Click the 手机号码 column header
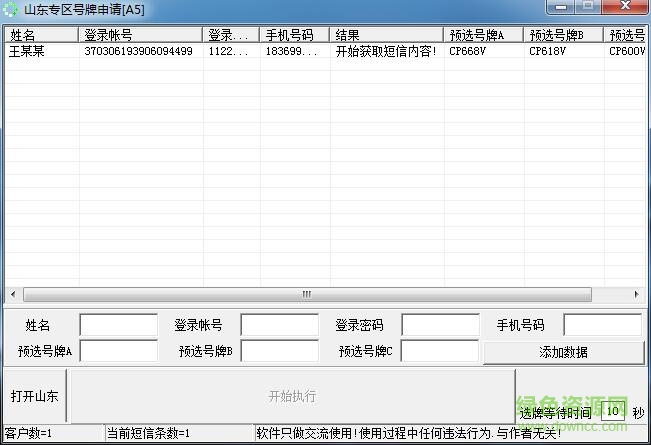Screen dimensions: 651x445 pyautogui.click(x=294, y=35)
